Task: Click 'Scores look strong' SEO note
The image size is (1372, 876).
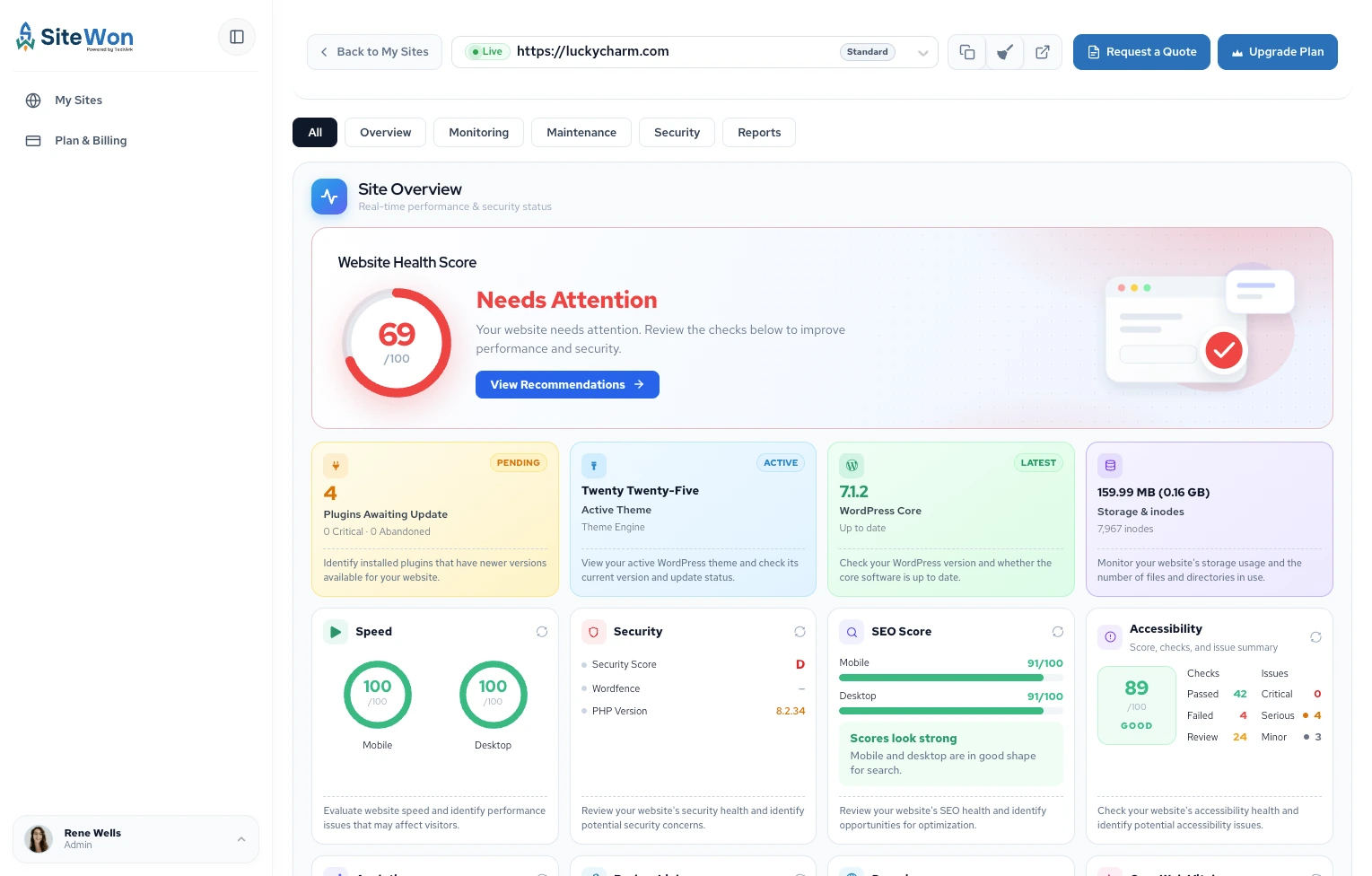Action: (x=951, y=754)
